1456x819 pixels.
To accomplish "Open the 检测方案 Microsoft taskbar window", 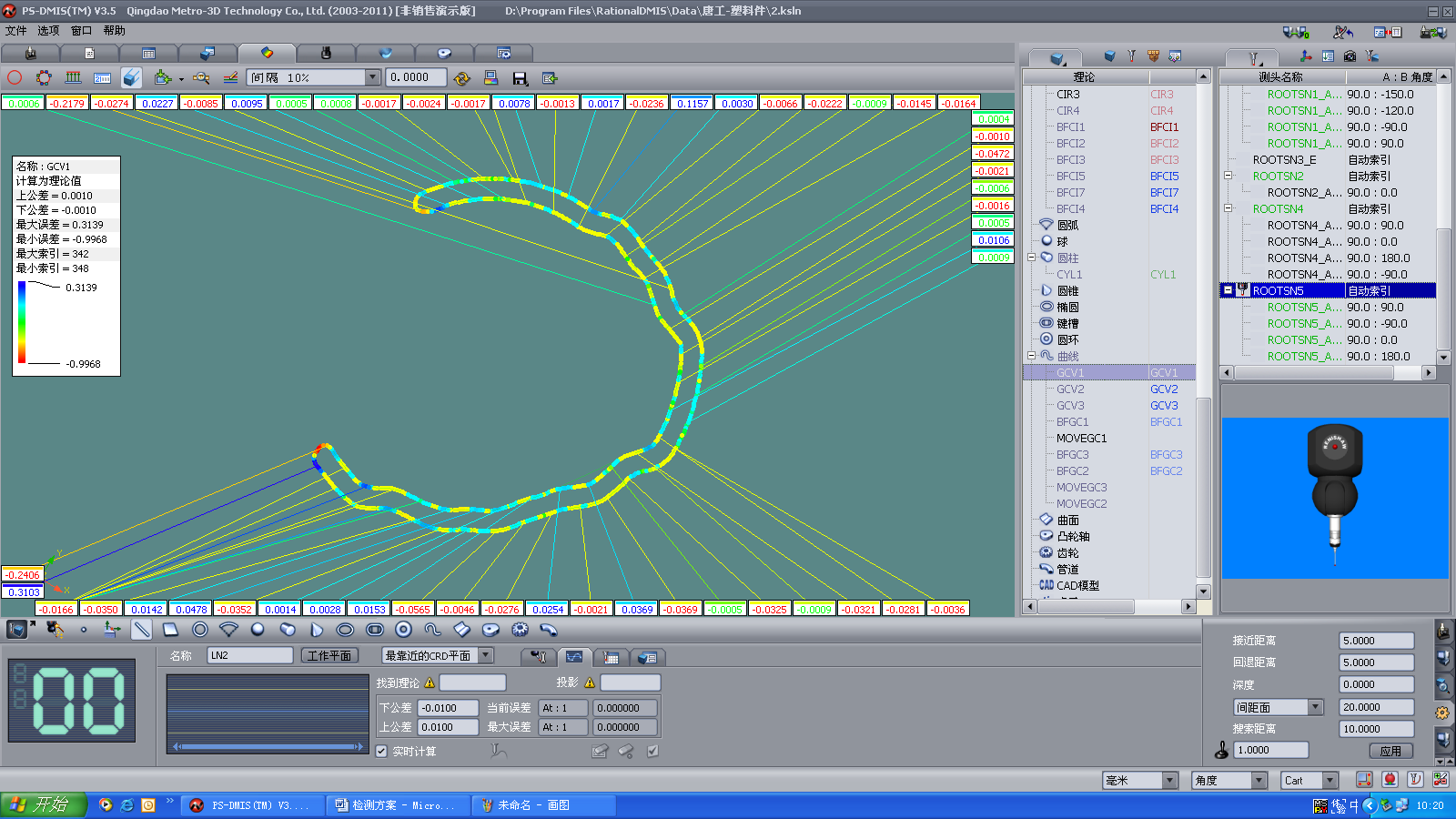I will coord(397,805).
